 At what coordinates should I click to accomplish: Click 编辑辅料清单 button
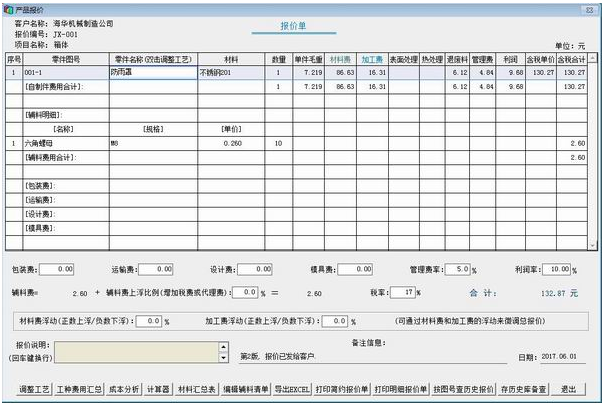pyautogui.click(x=246, y=389)
